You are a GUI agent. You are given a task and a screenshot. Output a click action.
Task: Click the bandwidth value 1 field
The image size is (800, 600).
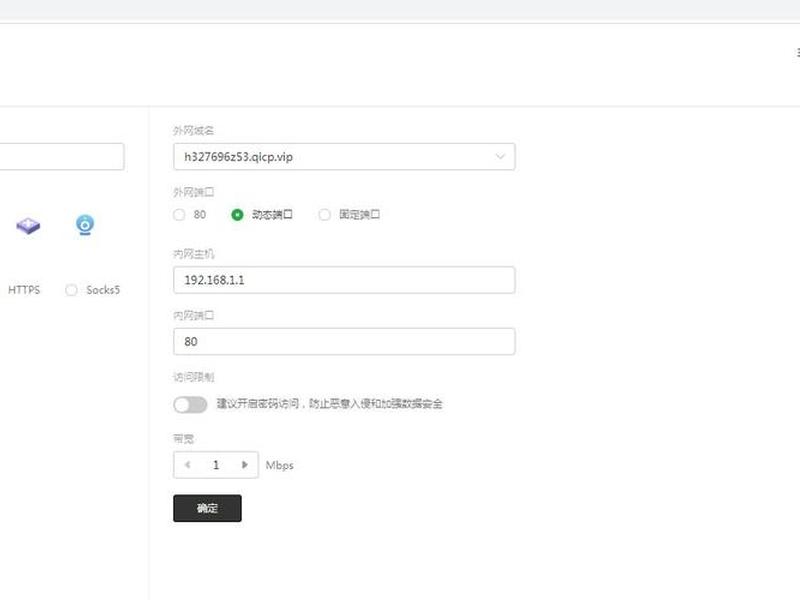pos(216,465)
